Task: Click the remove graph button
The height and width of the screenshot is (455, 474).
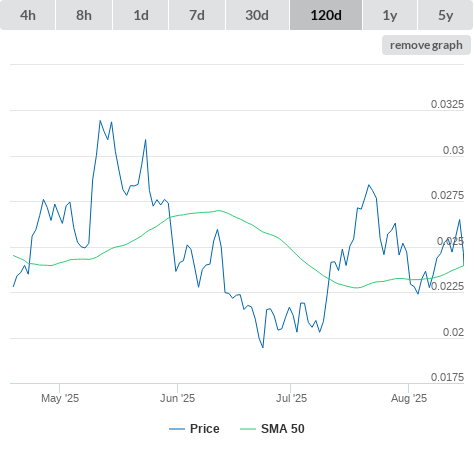Action: click(426, 45)
